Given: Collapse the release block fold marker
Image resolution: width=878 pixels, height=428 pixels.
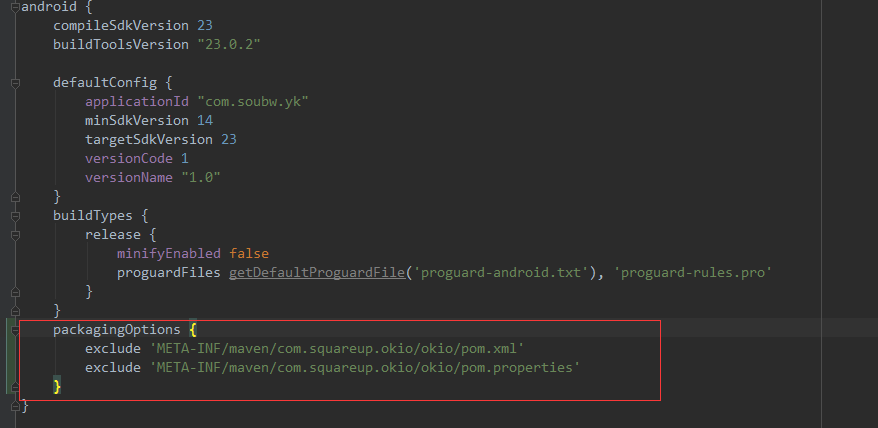Looking at the screenshot, I should 15,235.
